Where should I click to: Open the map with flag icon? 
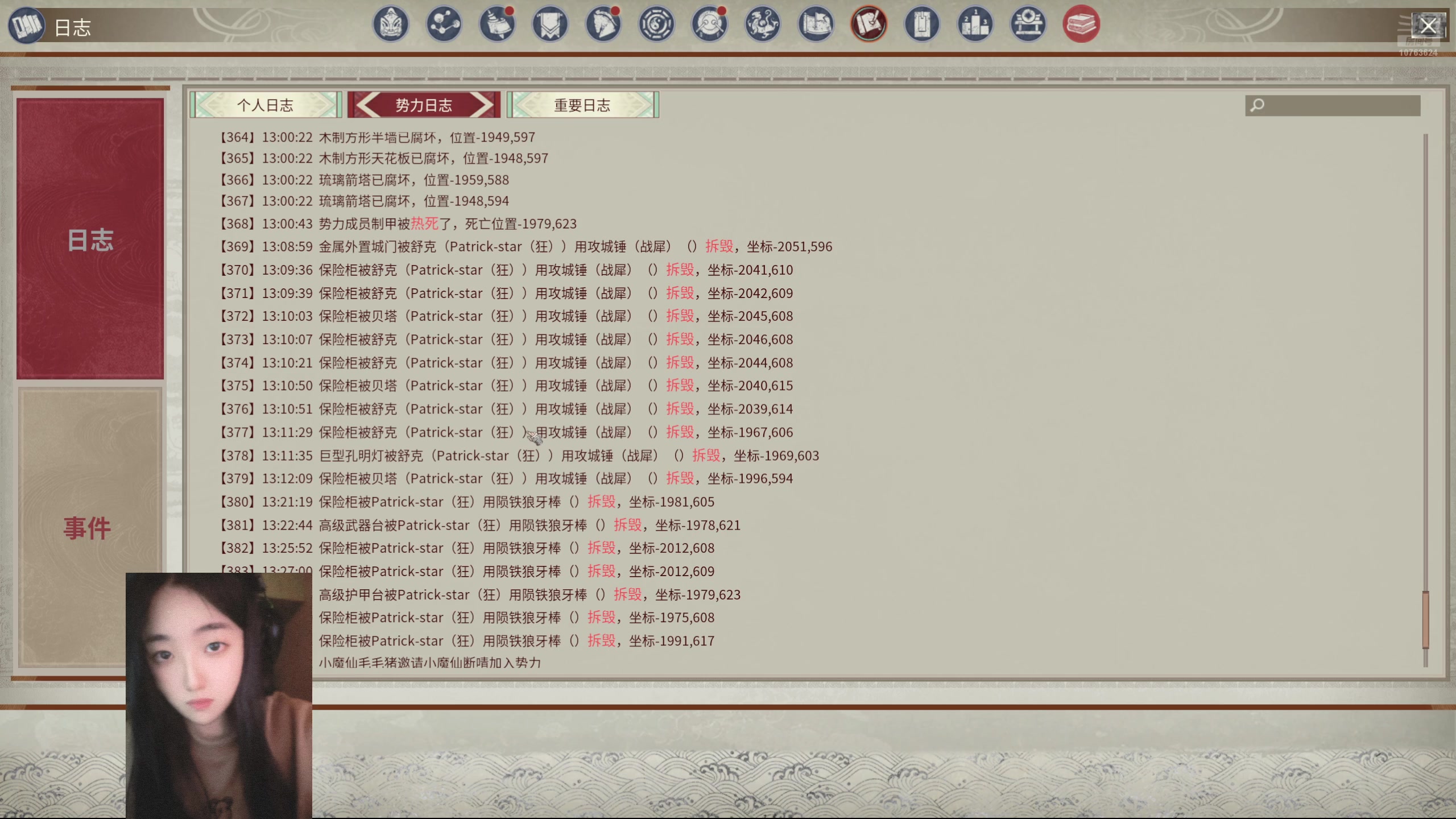pos(816,24)
